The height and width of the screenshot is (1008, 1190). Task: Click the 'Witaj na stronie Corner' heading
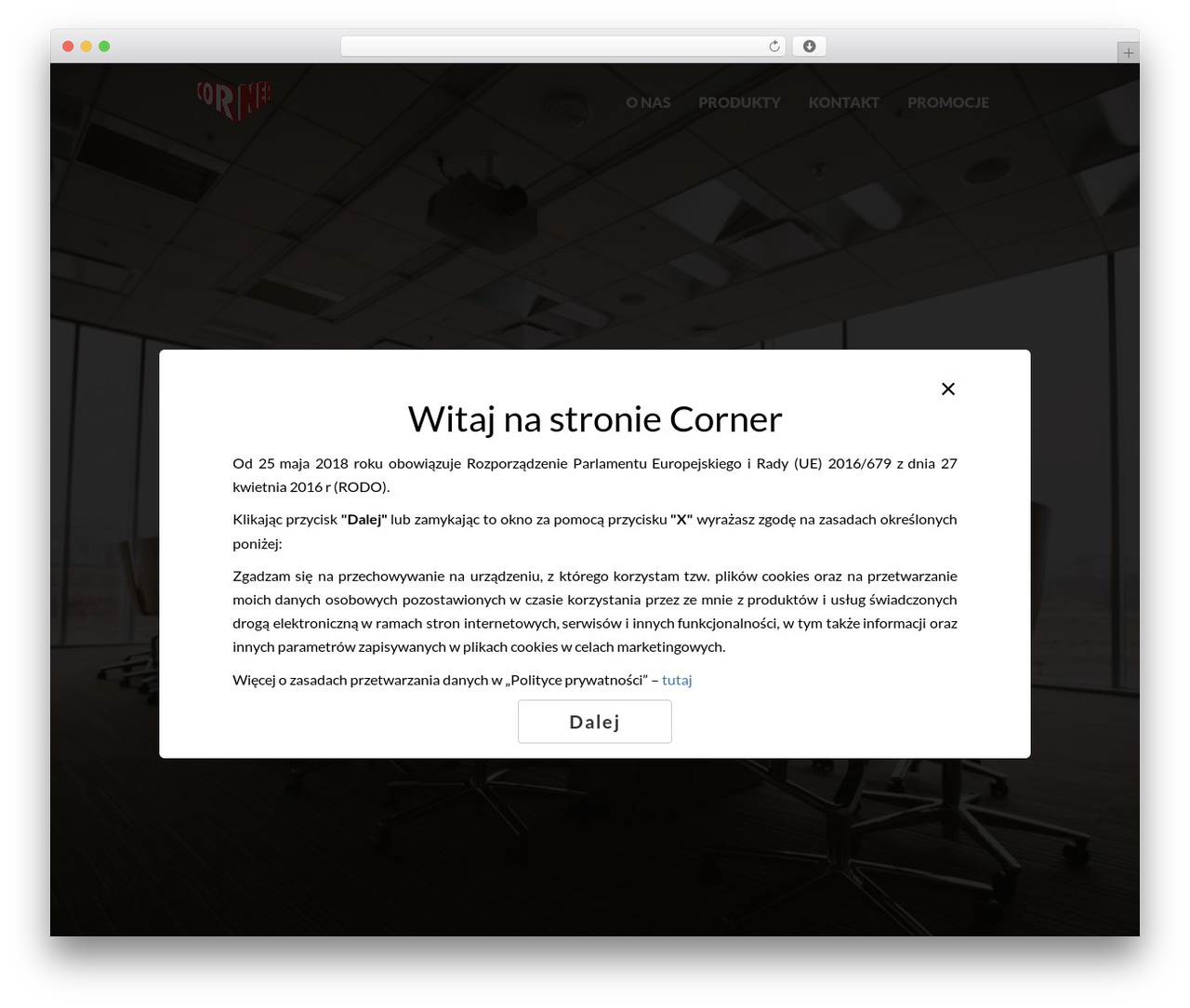[595, 419]
